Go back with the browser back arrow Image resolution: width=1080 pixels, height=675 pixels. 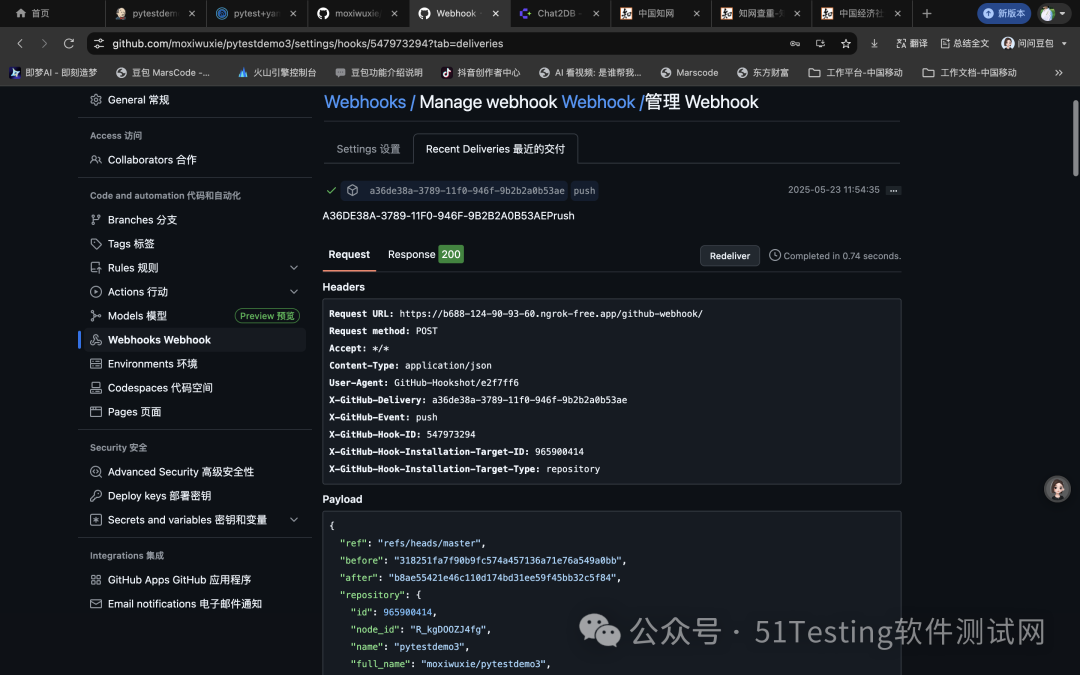pyautogui.click(x=20, y=43)
